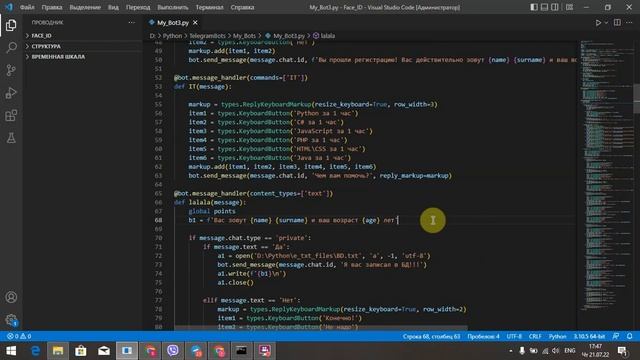Open the Run and Debug view
Screen dimensions: 640x360
coord(11,93)
